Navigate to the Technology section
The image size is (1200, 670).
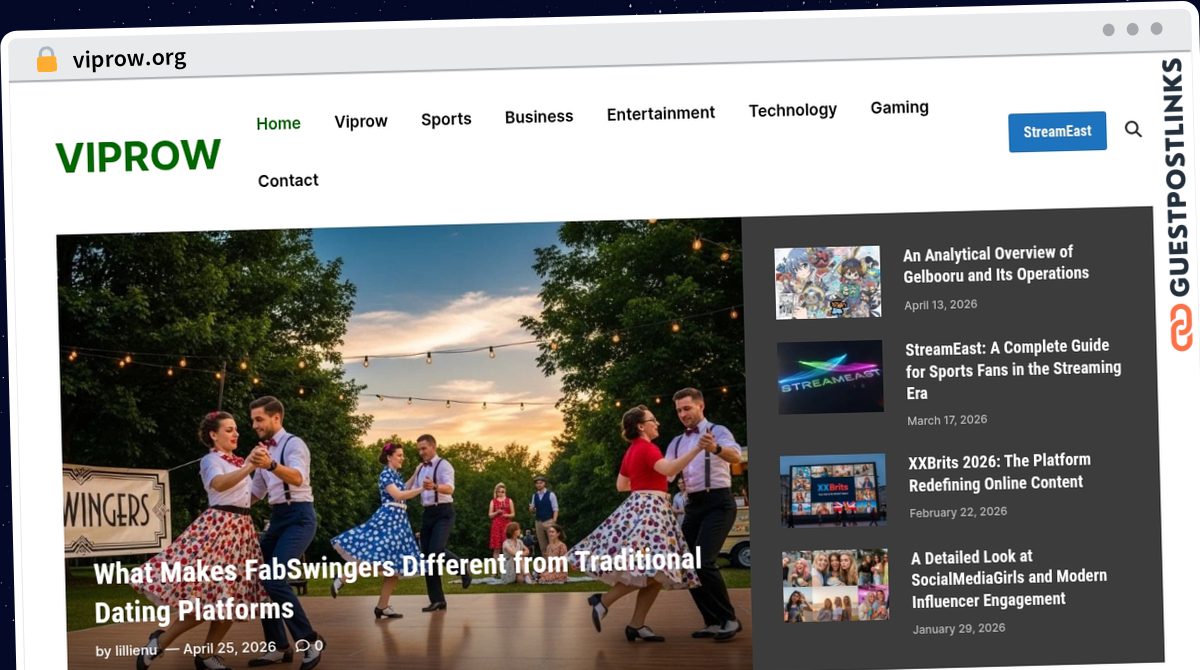click(x=793, y=110)
